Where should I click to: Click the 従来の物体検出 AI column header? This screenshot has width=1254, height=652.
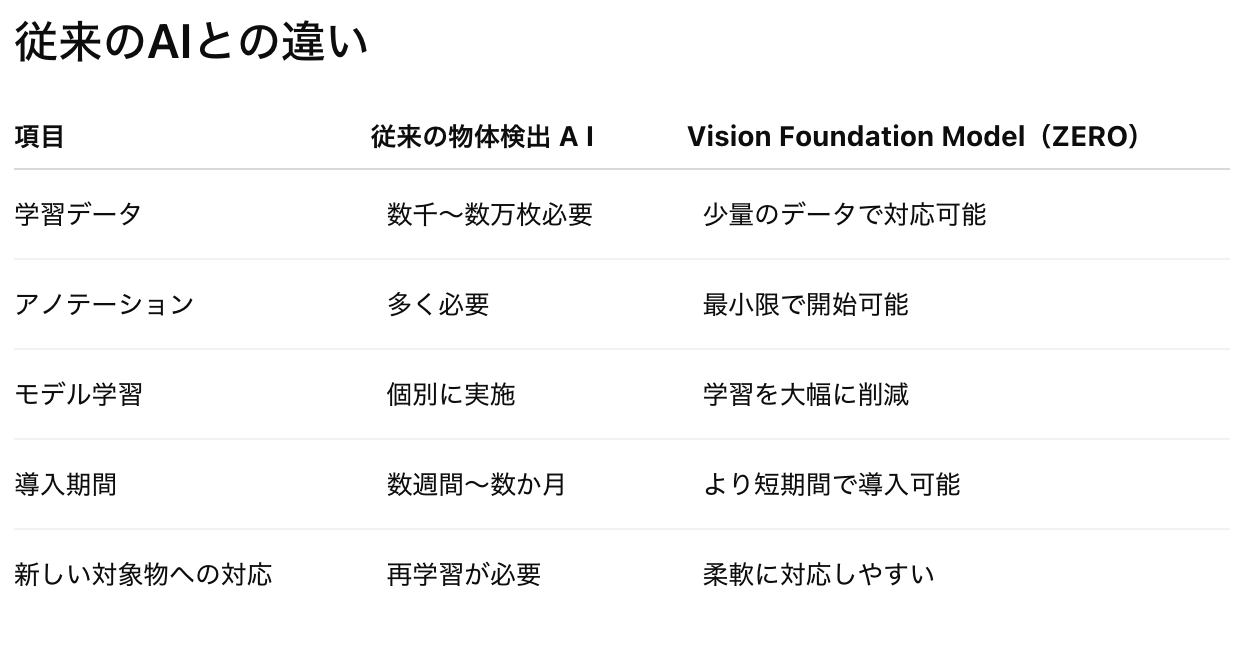(482, 137)
